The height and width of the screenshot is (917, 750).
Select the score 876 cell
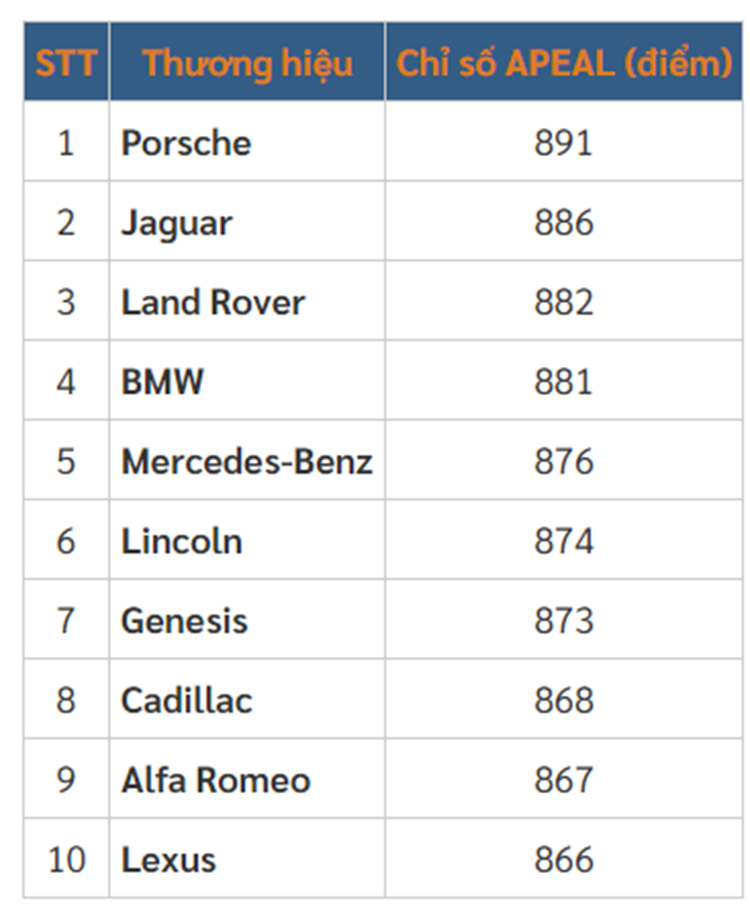564,461
